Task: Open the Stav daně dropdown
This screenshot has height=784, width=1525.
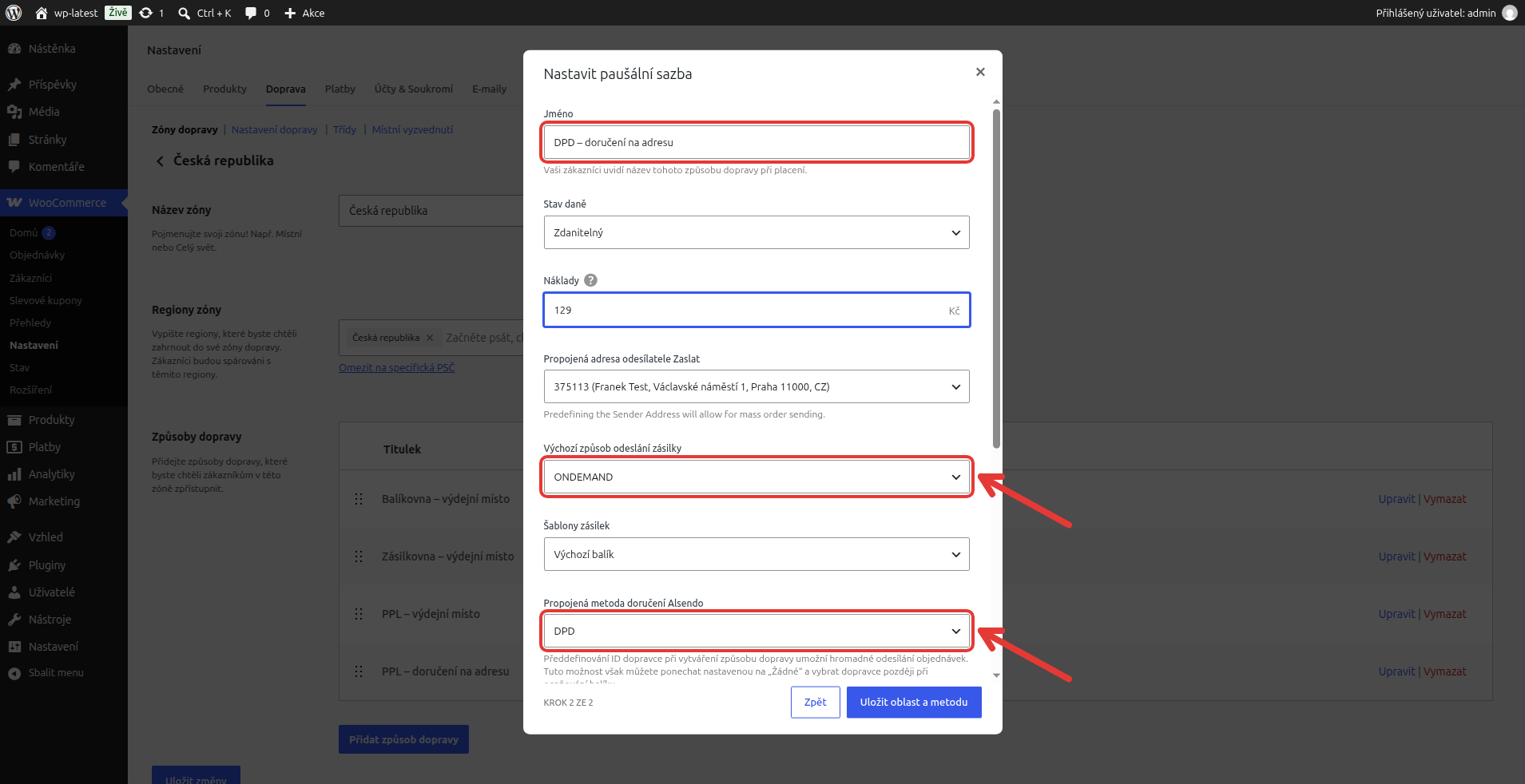Action: pos(757,232)
